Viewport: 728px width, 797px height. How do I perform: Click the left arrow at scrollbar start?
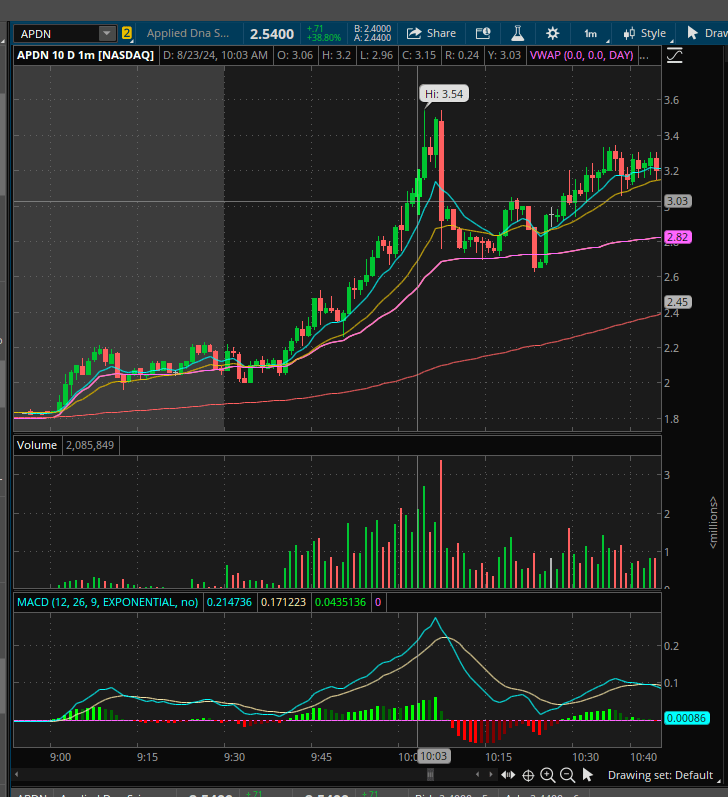pyautogui.click(x=17, y=775)
